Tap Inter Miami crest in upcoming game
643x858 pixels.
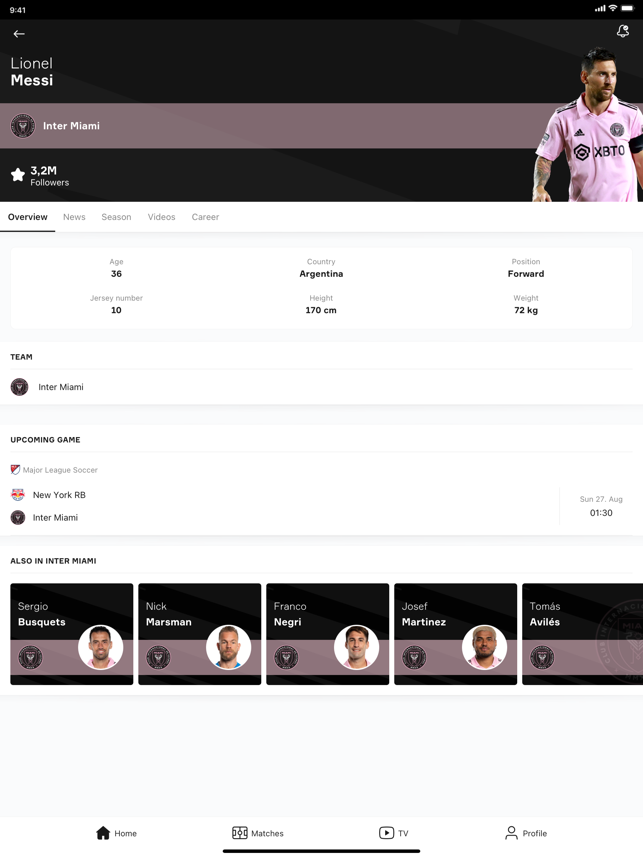coord(18,518)
